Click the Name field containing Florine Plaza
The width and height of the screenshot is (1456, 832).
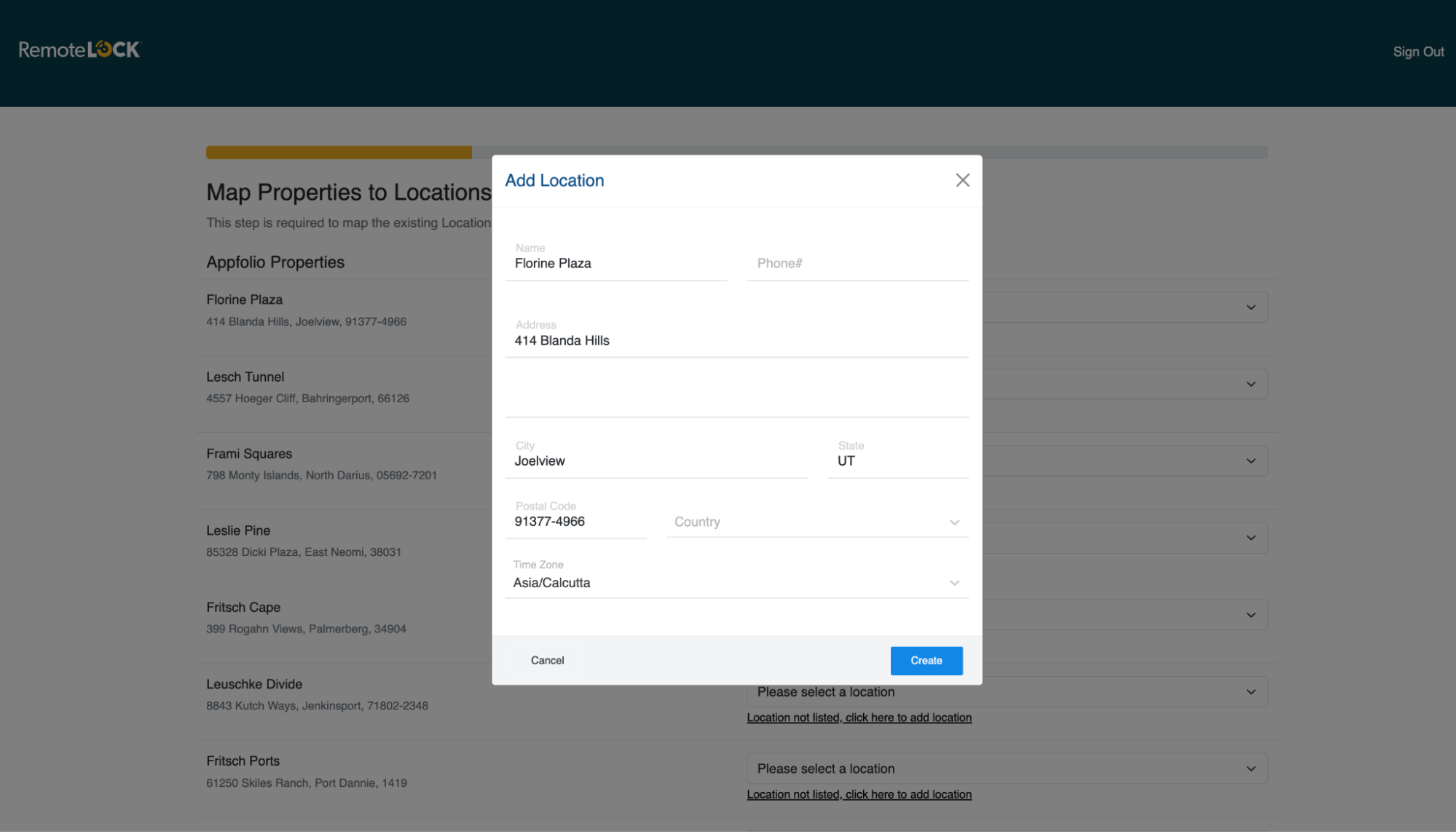point(616,263)
